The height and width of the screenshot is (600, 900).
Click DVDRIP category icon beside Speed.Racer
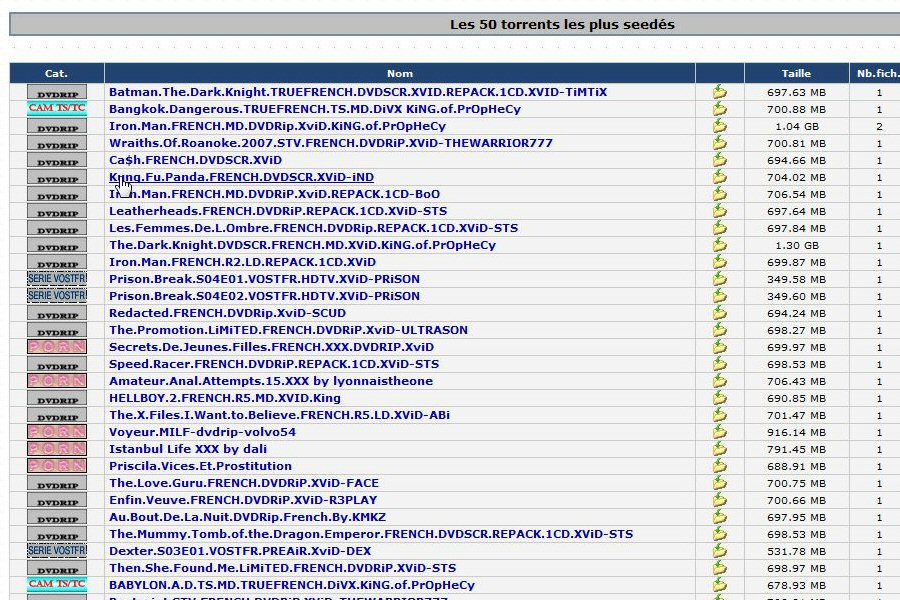[57, 364]
